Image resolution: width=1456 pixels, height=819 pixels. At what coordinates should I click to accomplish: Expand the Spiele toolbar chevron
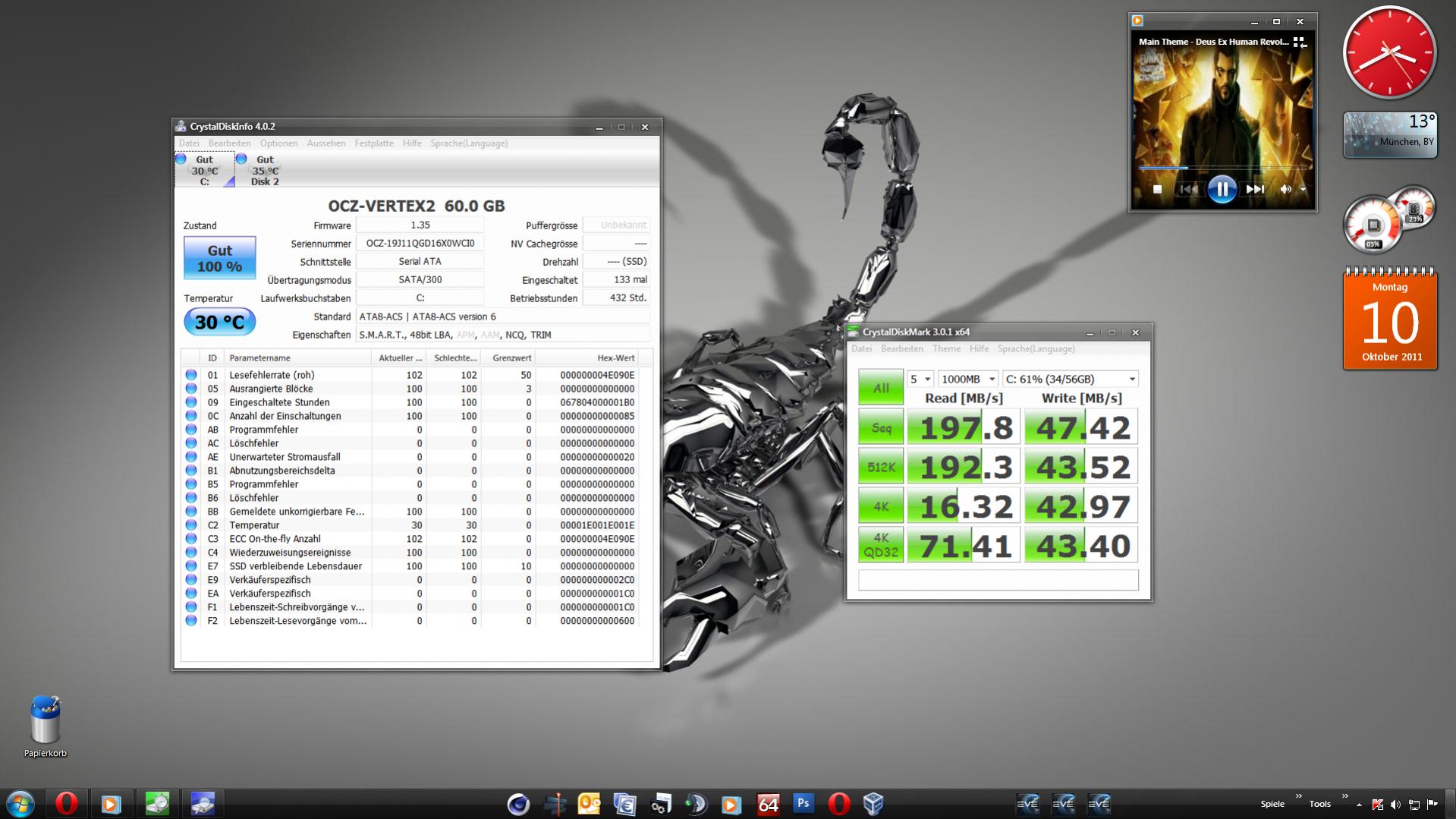click(x=1298, y=796)
